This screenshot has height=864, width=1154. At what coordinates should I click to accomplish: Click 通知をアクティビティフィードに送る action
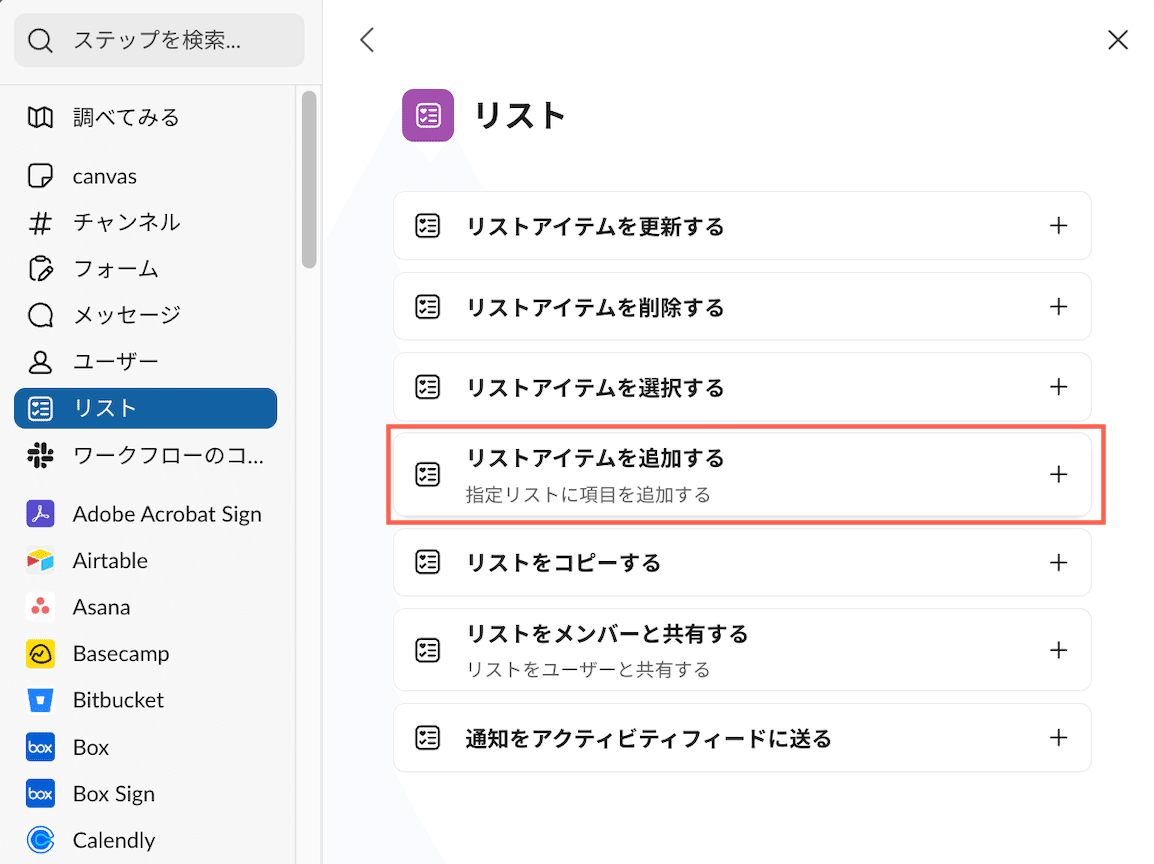point(742,737)
